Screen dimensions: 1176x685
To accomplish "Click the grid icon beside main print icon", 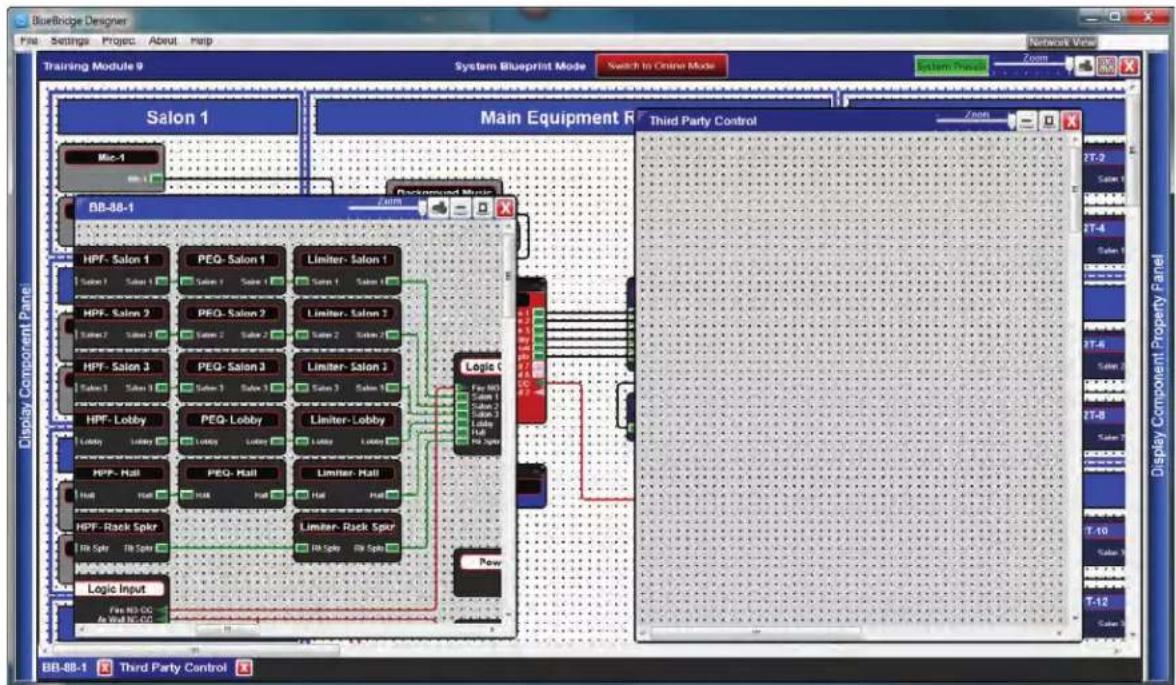I will point(1106,66).
